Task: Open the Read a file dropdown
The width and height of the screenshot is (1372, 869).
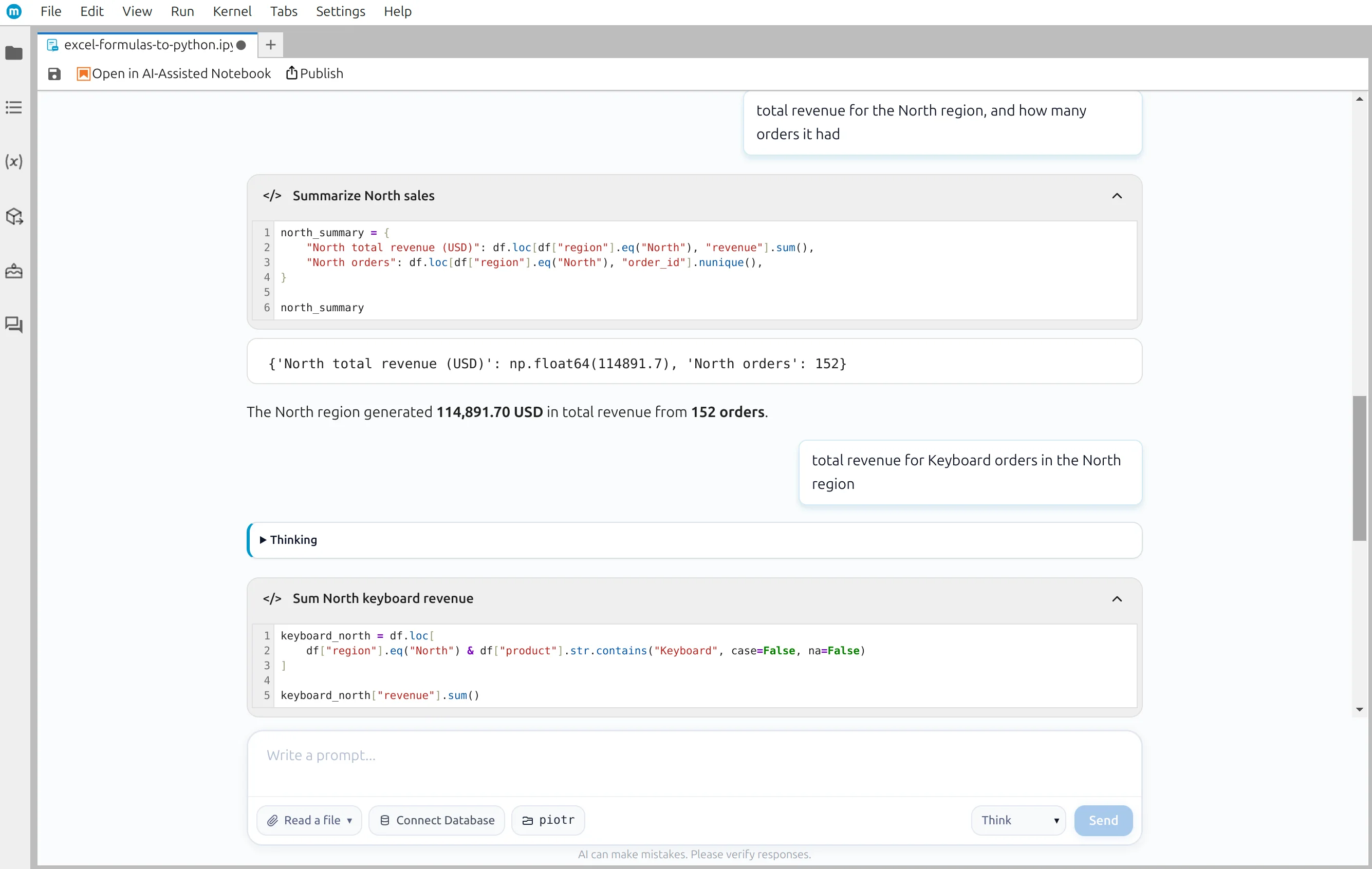Action: click(309, 821)
